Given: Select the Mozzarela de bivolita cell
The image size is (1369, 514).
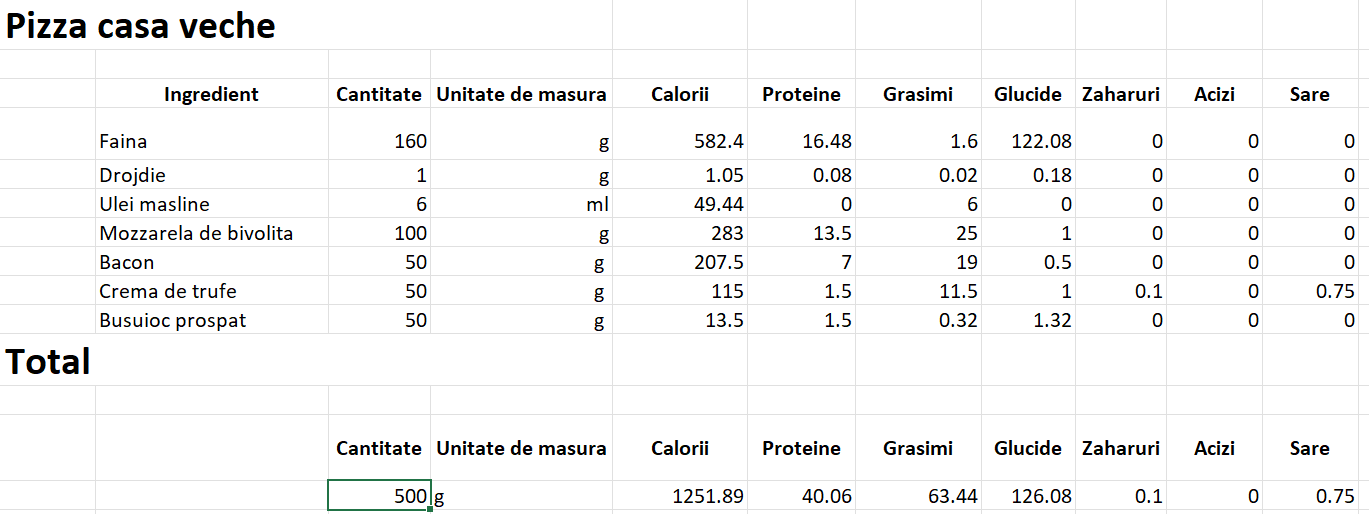Looking at the screenshot, I should [x=212, y=233].
